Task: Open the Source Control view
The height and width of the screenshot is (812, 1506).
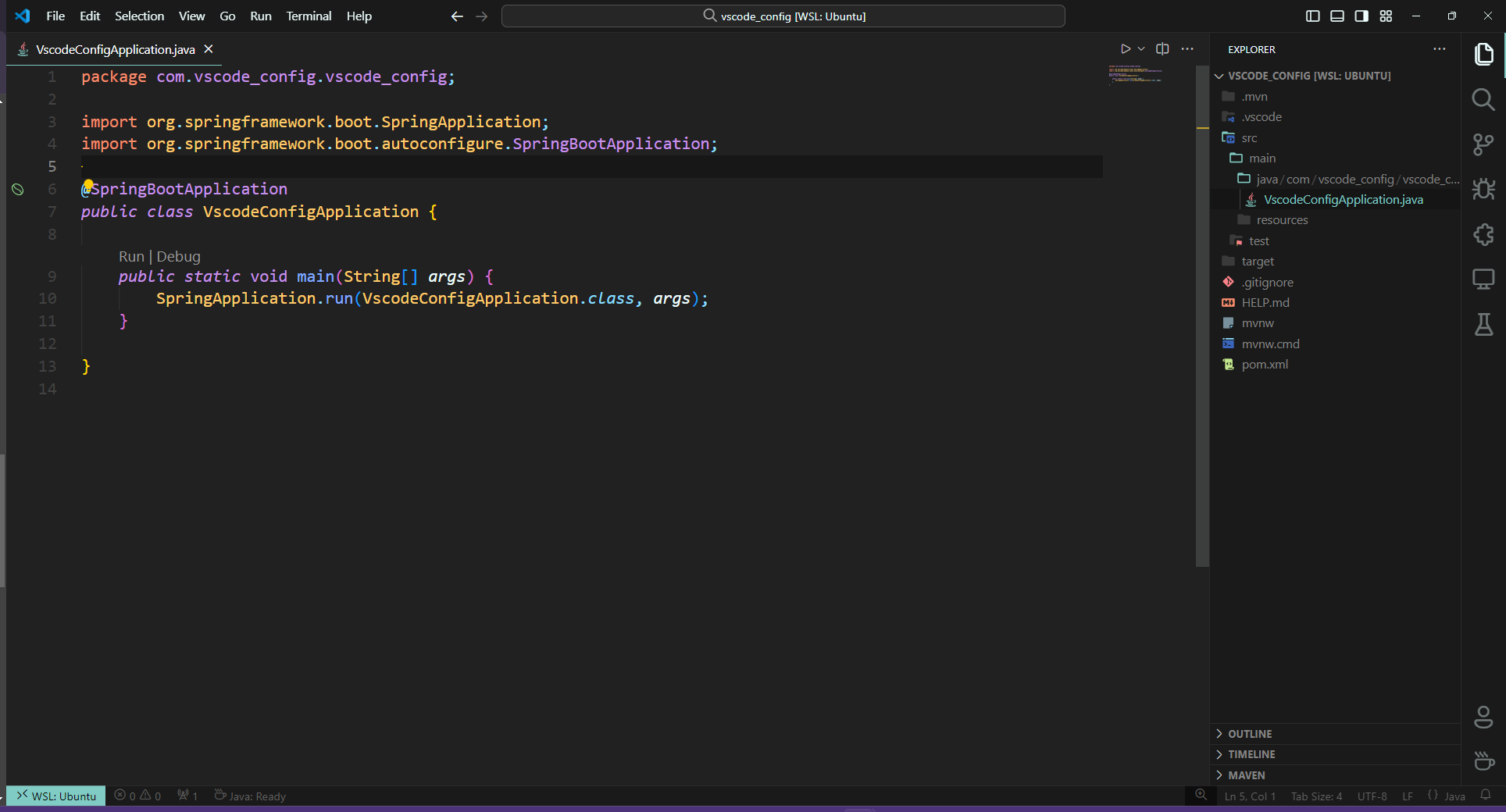Action: pyautogui.click(x=1483, y=144)
